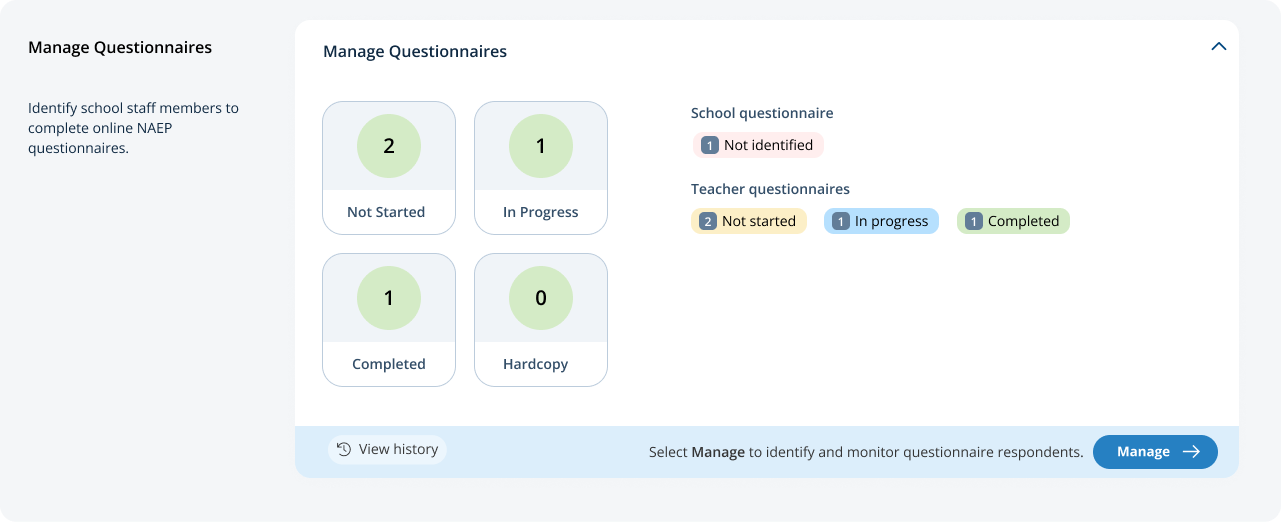1281x522 pixels.
Task: Click the blue In progress teacher badge
Action: tap(881, 221)
